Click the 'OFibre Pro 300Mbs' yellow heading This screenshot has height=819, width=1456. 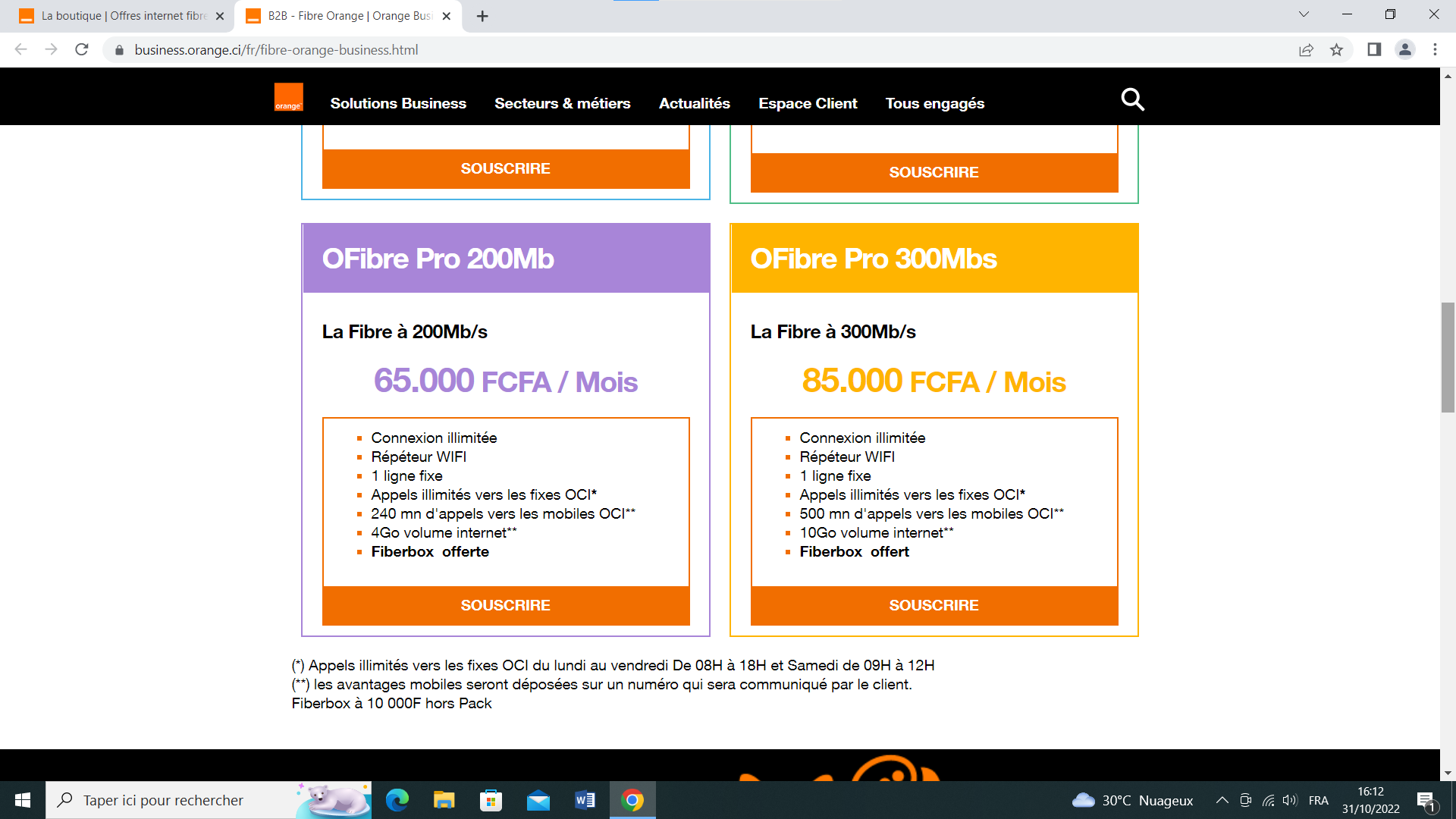(x=873, y=259)
